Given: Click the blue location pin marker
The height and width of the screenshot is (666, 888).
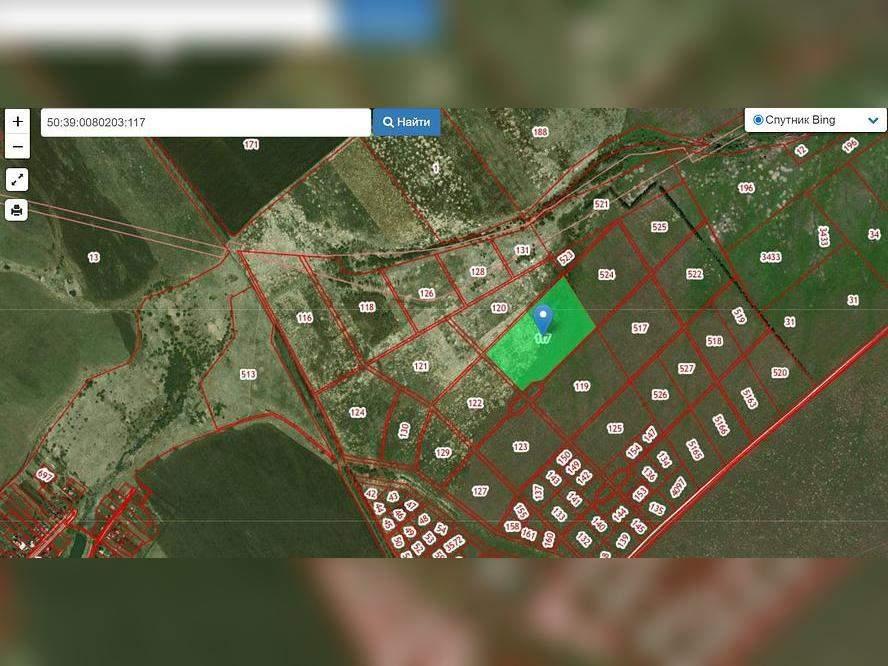Looking at the screenshot, I should coord(543,319).
